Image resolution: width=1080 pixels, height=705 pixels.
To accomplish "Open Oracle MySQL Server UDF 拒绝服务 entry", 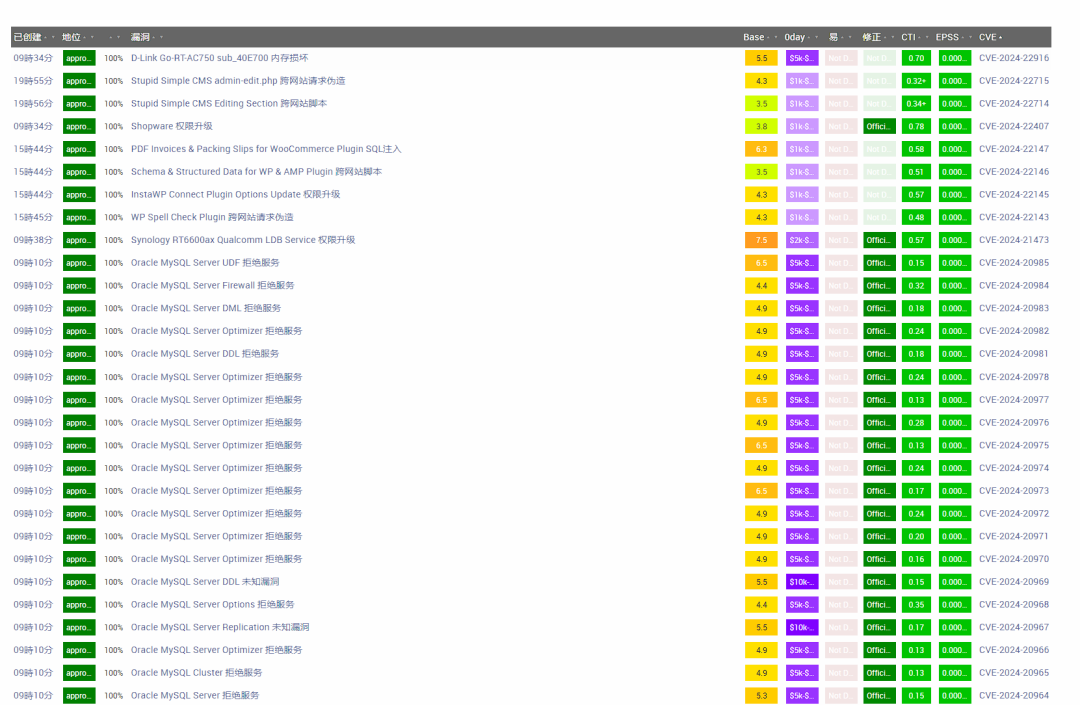I will tap(205, 262).
